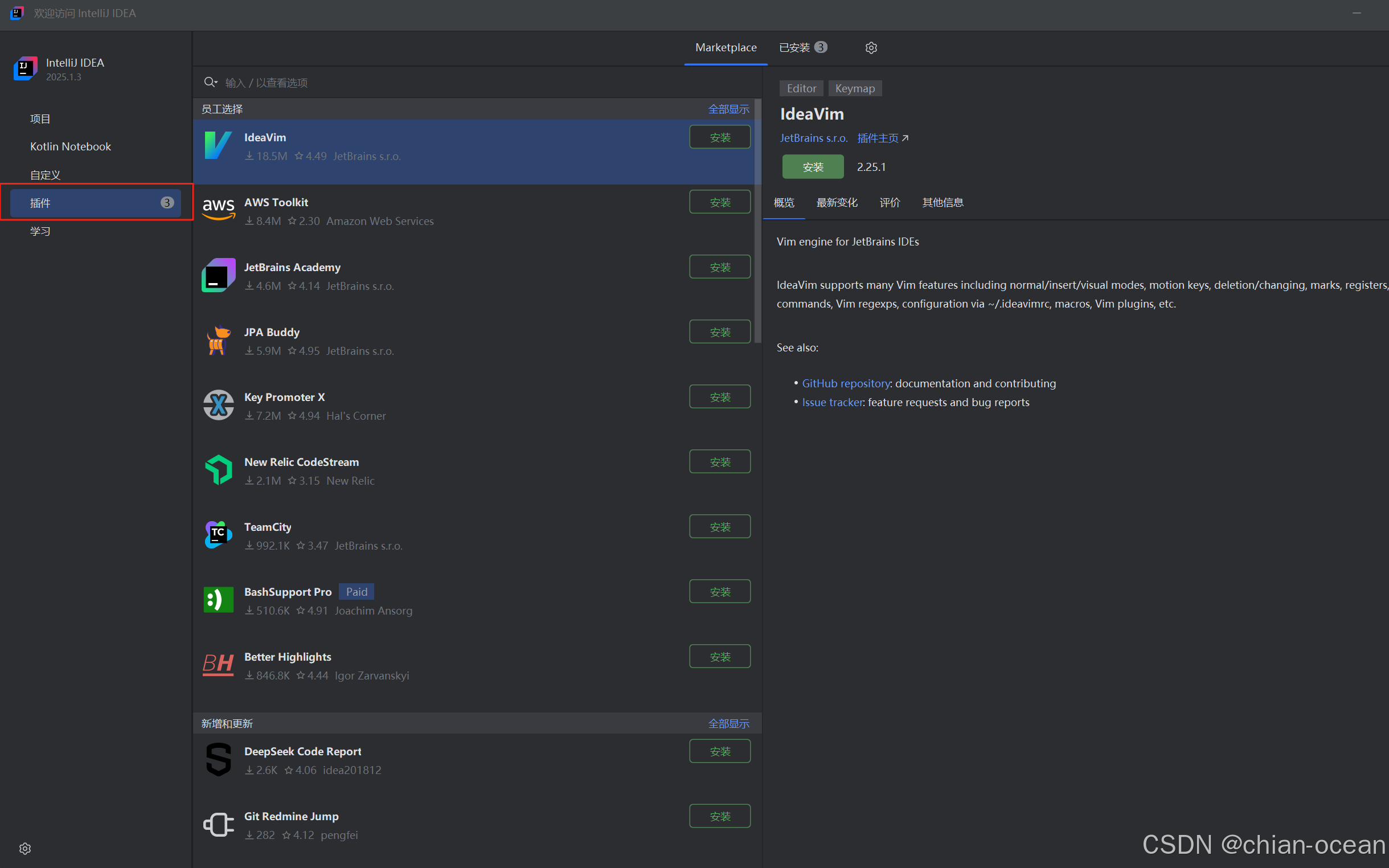Install JetBrains Academy
Viewport: 1389px width, 868px height.
(720, 267)
